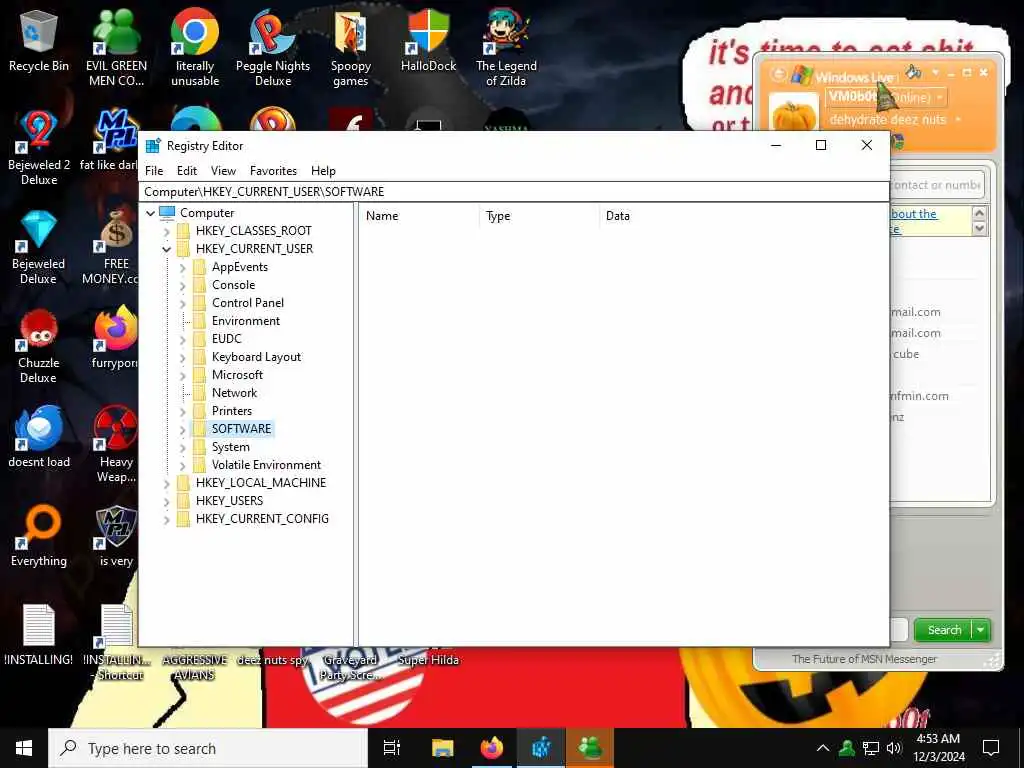Expand the Control Panel key arrow
Viewport: 1024px width, 768px height.
pos(183,303)
